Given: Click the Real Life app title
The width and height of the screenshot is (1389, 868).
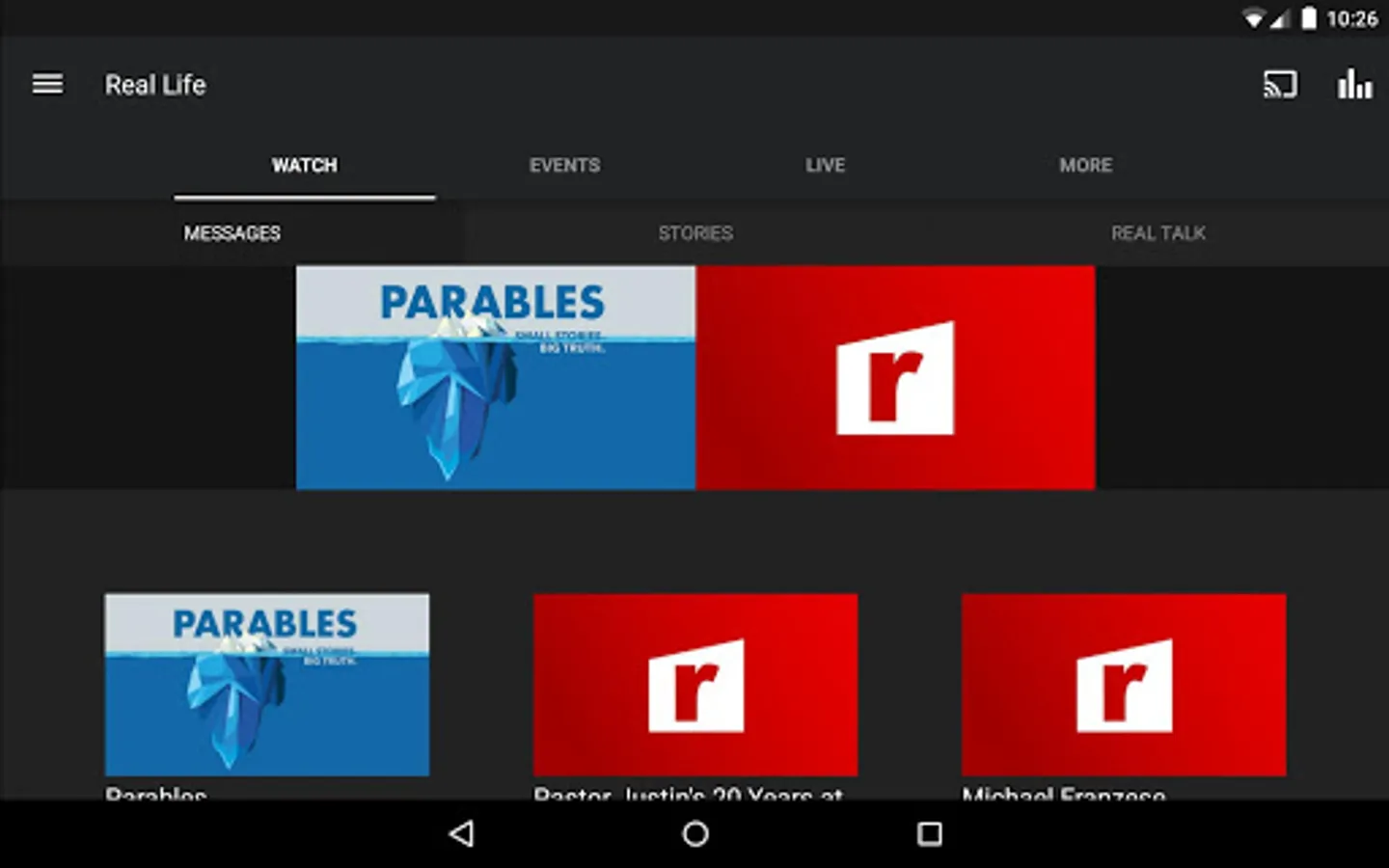Looking at the screenshot, I should 155,85.
